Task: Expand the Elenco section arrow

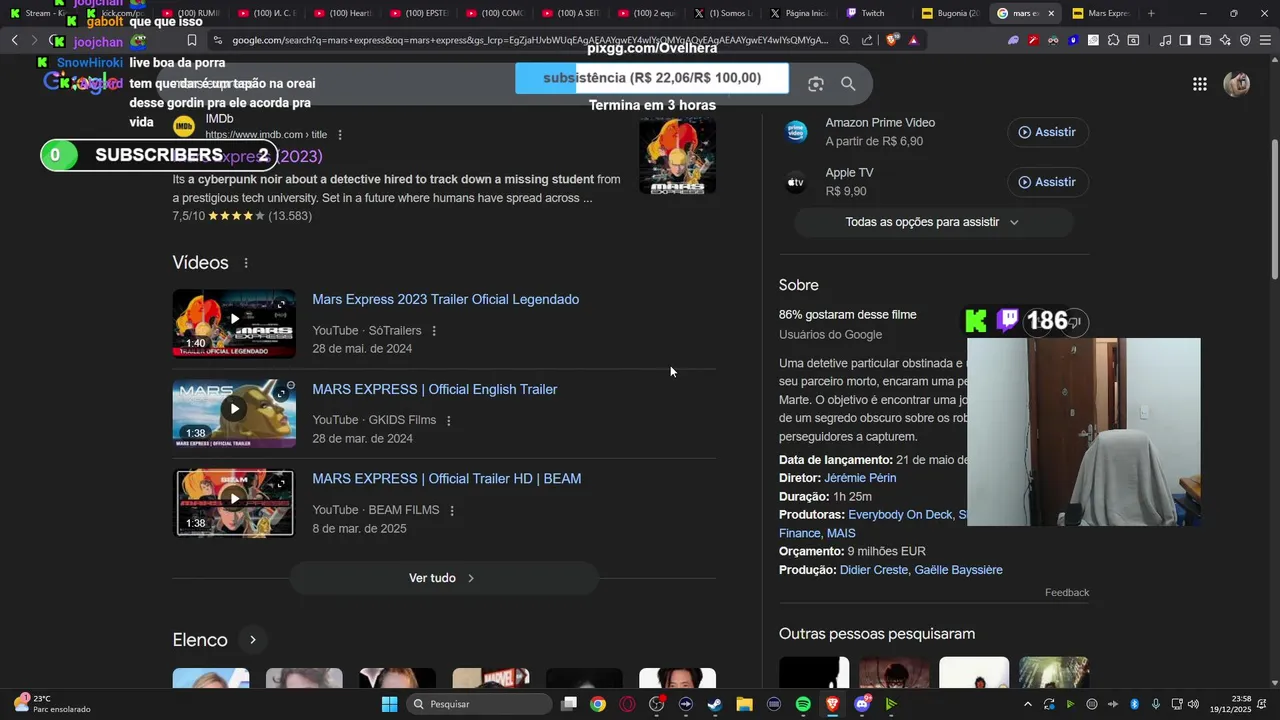Action: coord(253,640)
